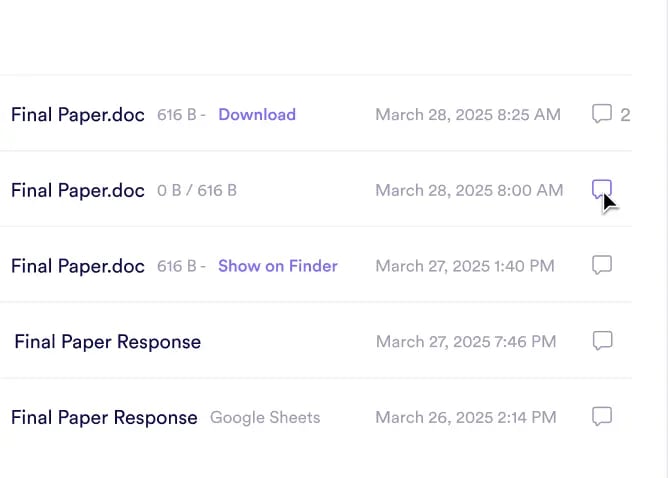Click the Show on Finder link
The image size is (668, 478).
click(277, 266)
